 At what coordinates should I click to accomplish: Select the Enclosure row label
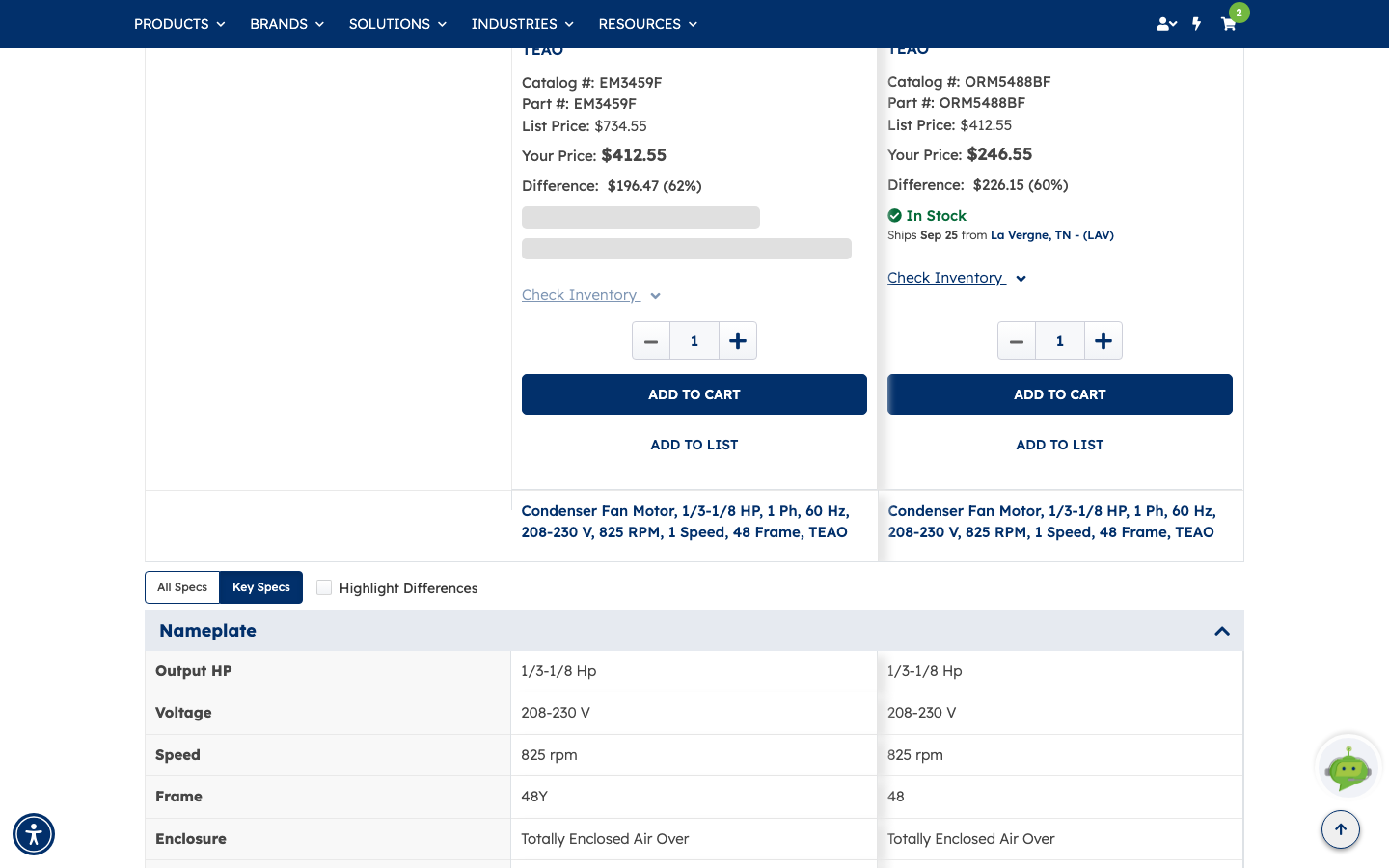[191, 839]
